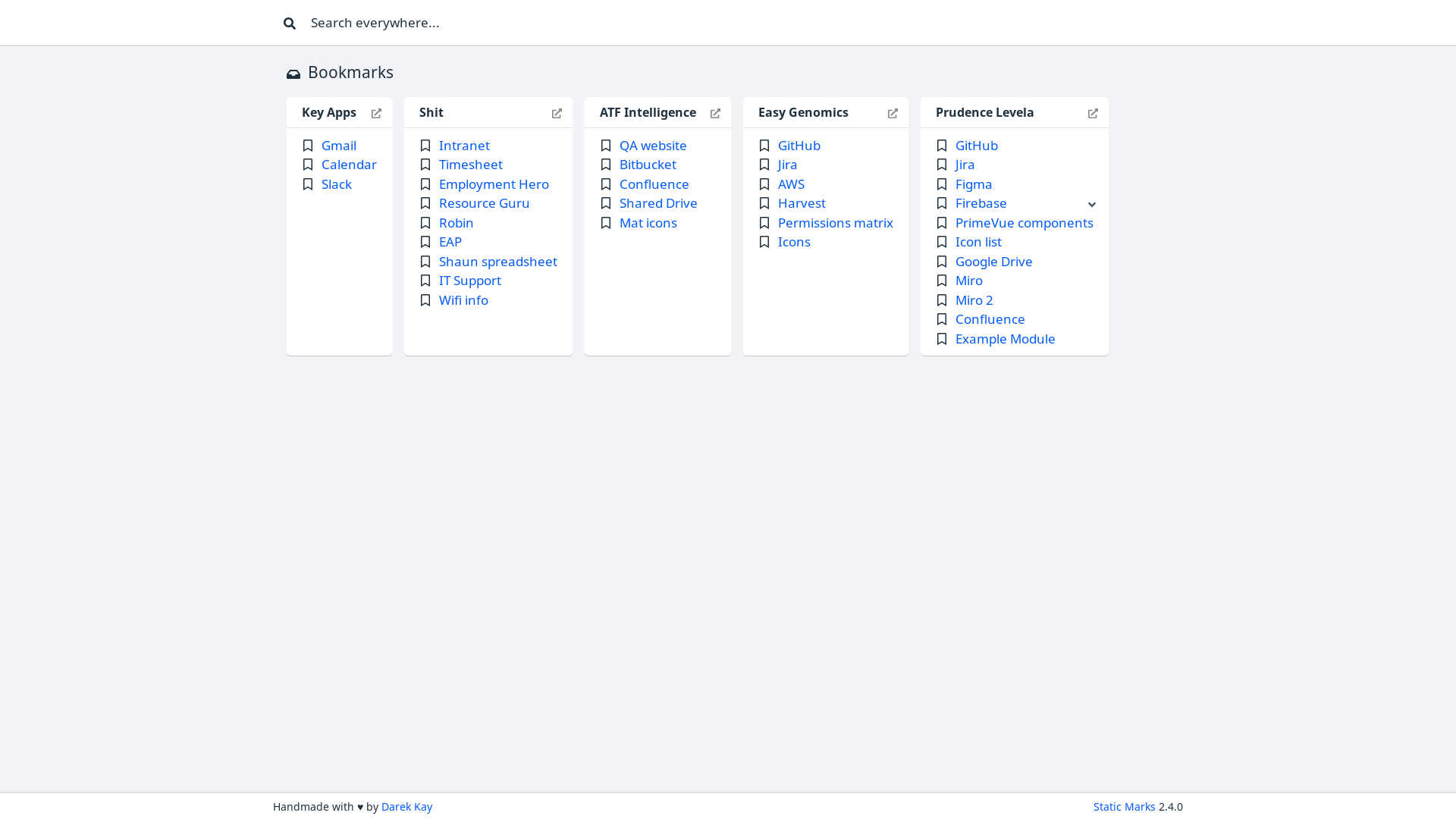Open the Calendar bookmark

tap(349, 165)
